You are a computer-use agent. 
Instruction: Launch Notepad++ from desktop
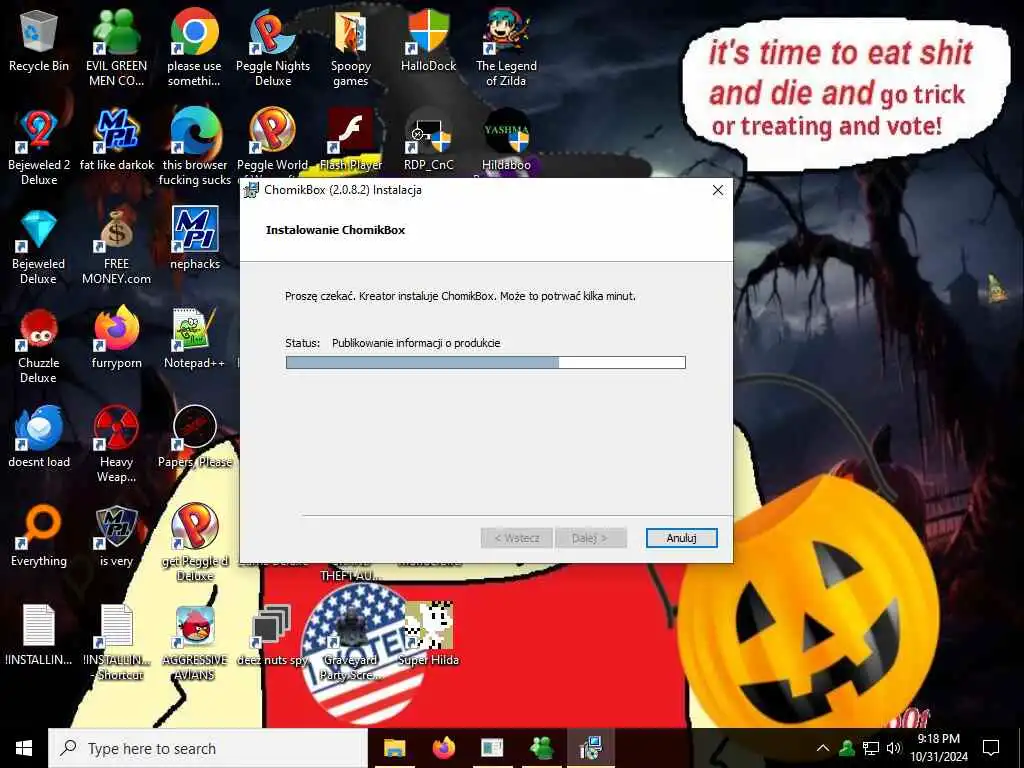click(194, 338)
